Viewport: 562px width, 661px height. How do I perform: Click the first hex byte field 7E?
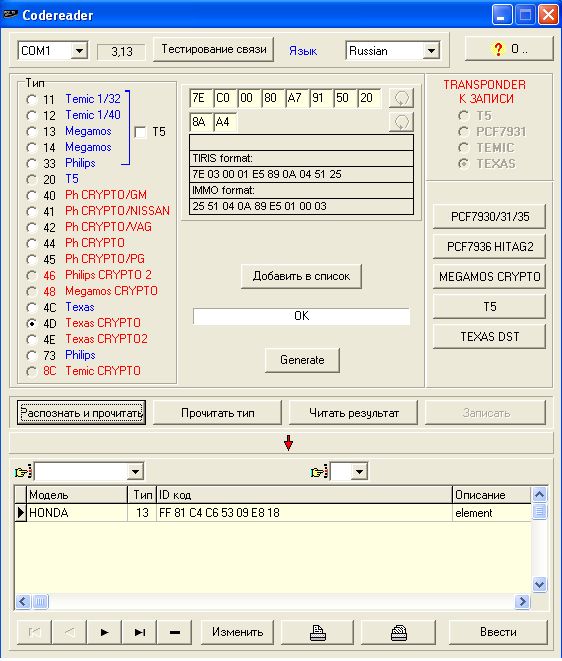201,98
